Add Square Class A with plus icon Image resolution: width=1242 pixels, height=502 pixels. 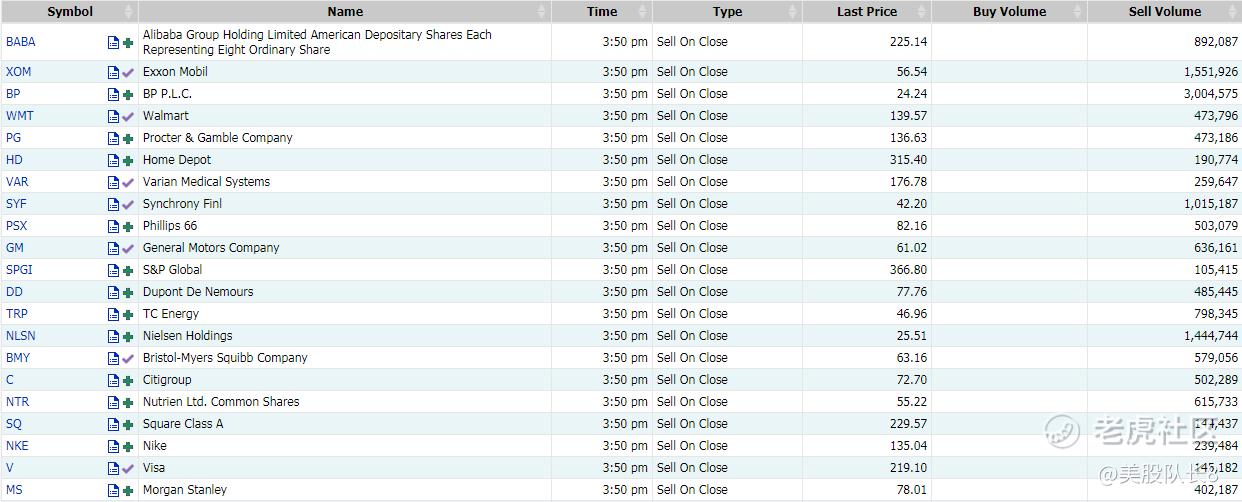[x=128, y=424]
